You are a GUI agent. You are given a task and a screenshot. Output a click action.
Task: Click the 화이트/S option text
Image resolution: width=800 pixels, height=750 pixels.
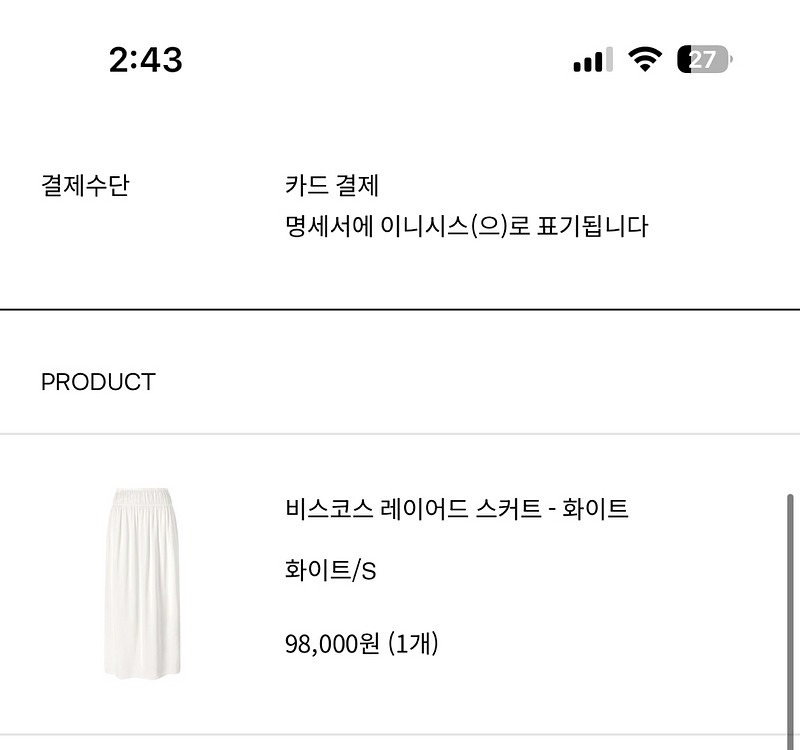330,571
